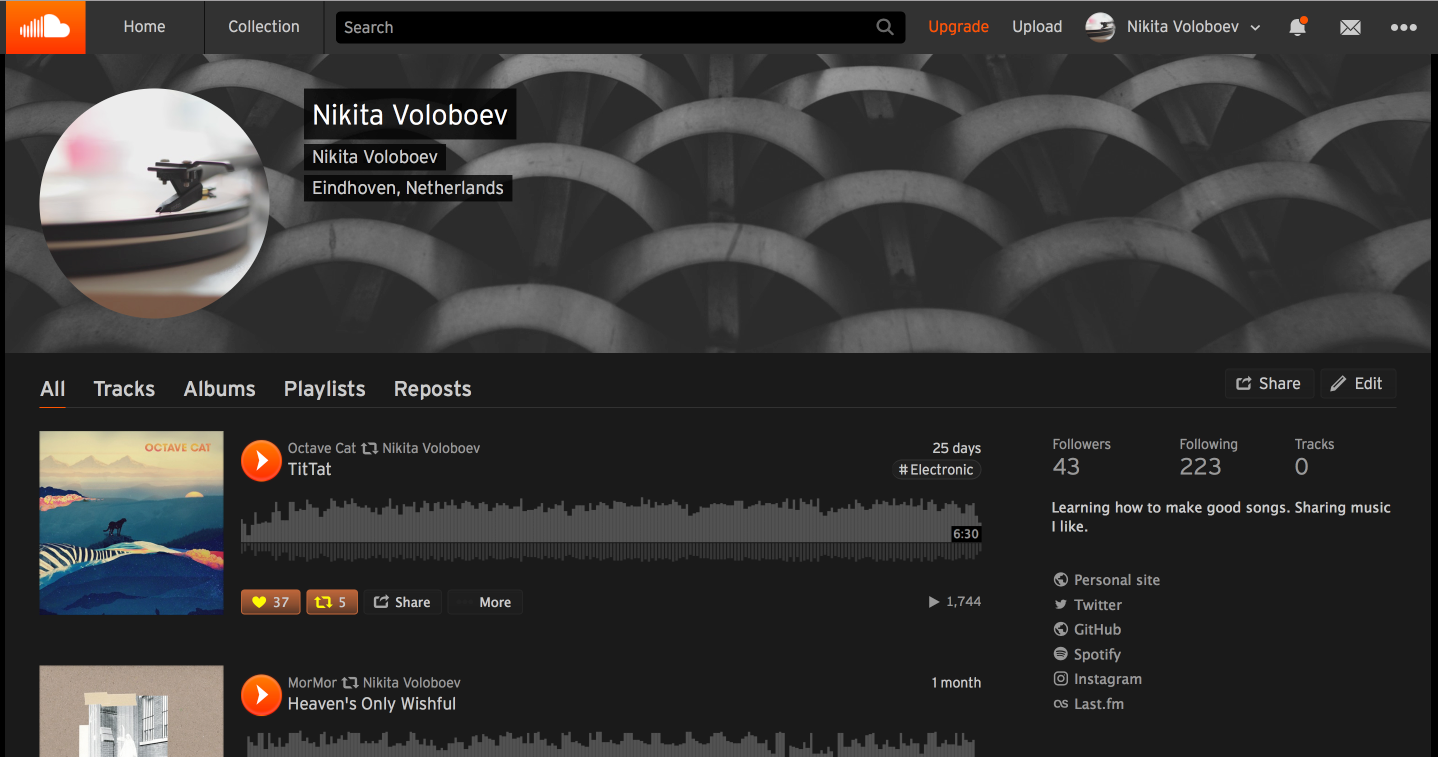Screen dimensions: 1438x757
Task: Click the user avatar in the top bar
Action: [x=1100, y=27]
